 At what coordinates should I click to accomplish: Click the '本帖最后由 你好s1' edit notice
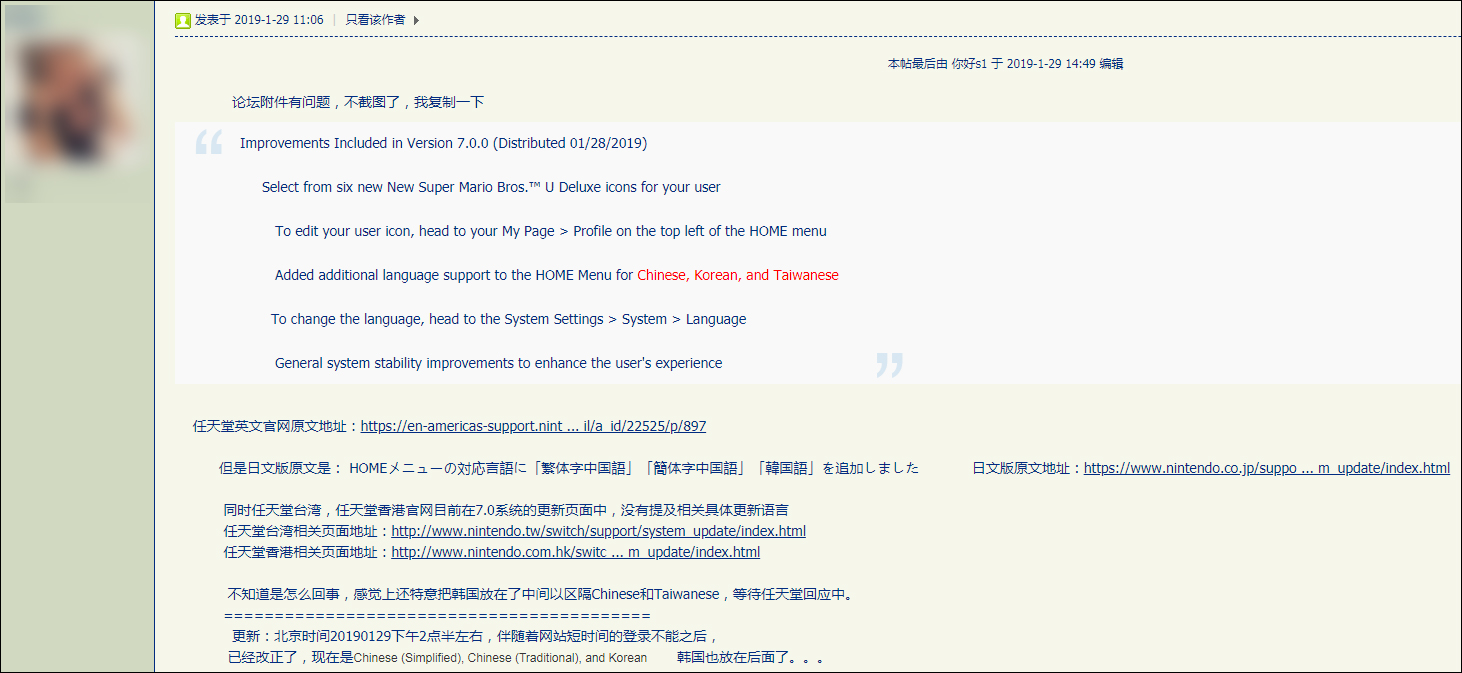click(x=1005, y=63)
